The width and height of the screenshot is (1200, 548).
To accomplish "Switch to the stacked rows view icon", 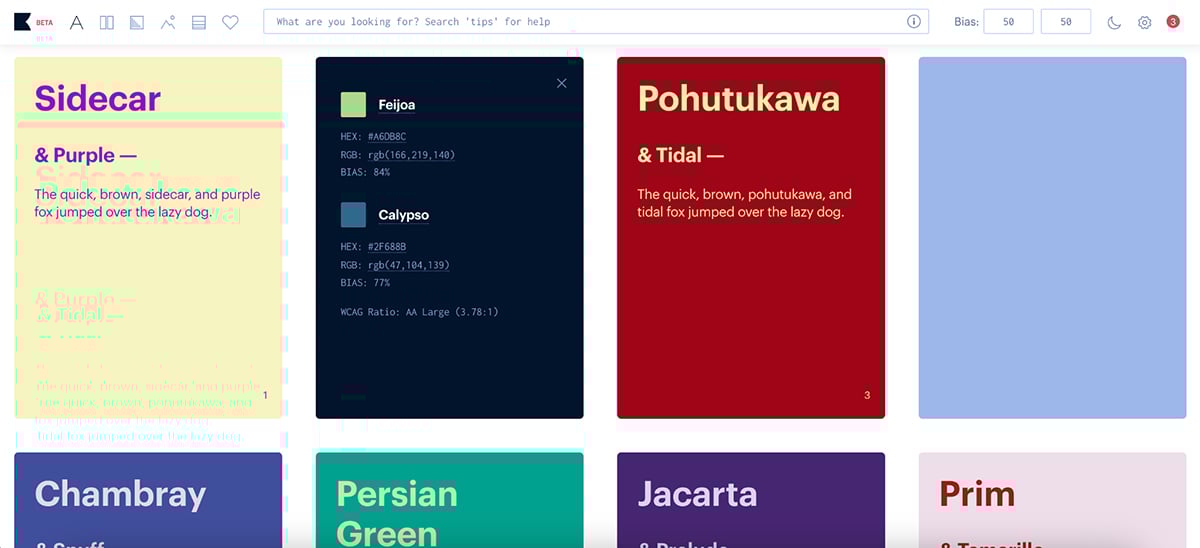I will (x=199, y=22).
